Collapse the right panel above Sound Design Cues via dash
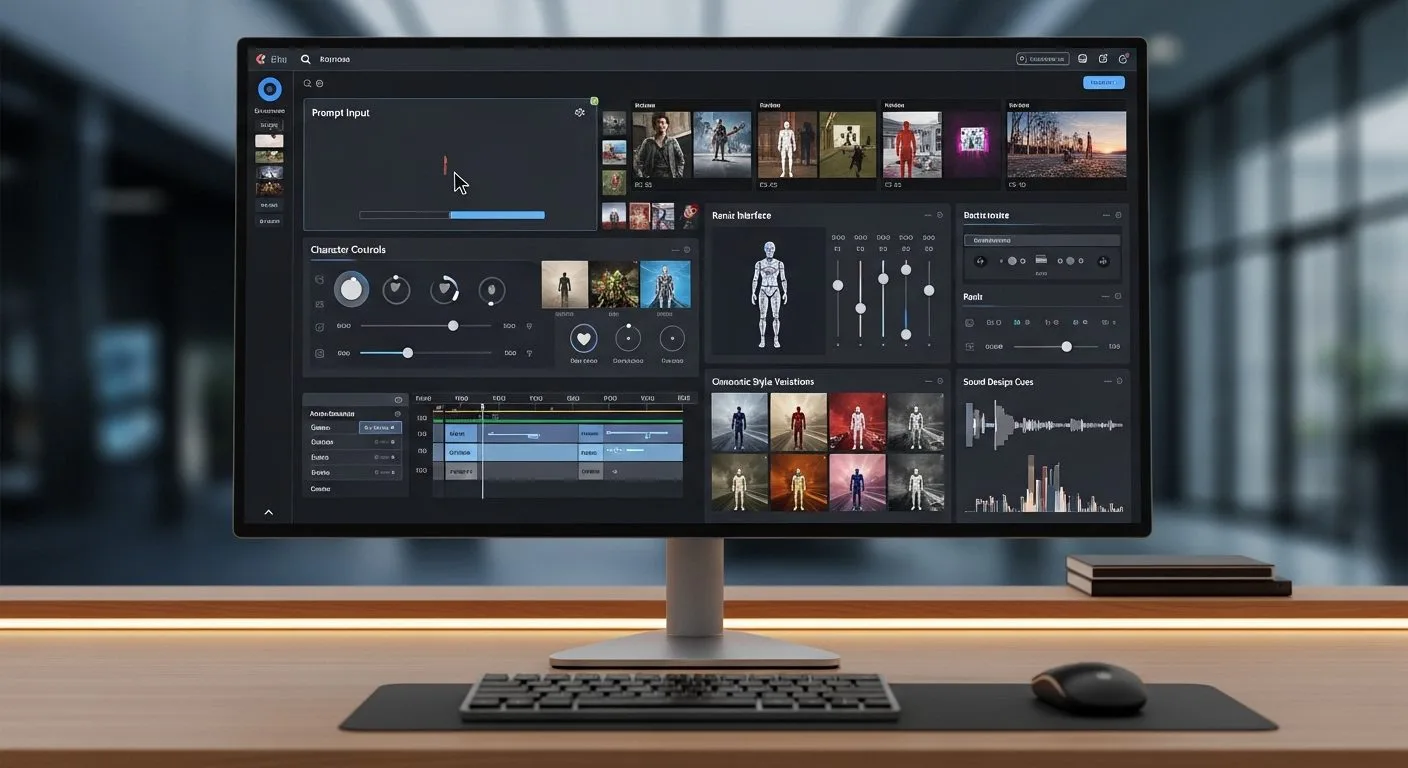Viewport: 1408px width, 768px height. [x=1106, y=297]
